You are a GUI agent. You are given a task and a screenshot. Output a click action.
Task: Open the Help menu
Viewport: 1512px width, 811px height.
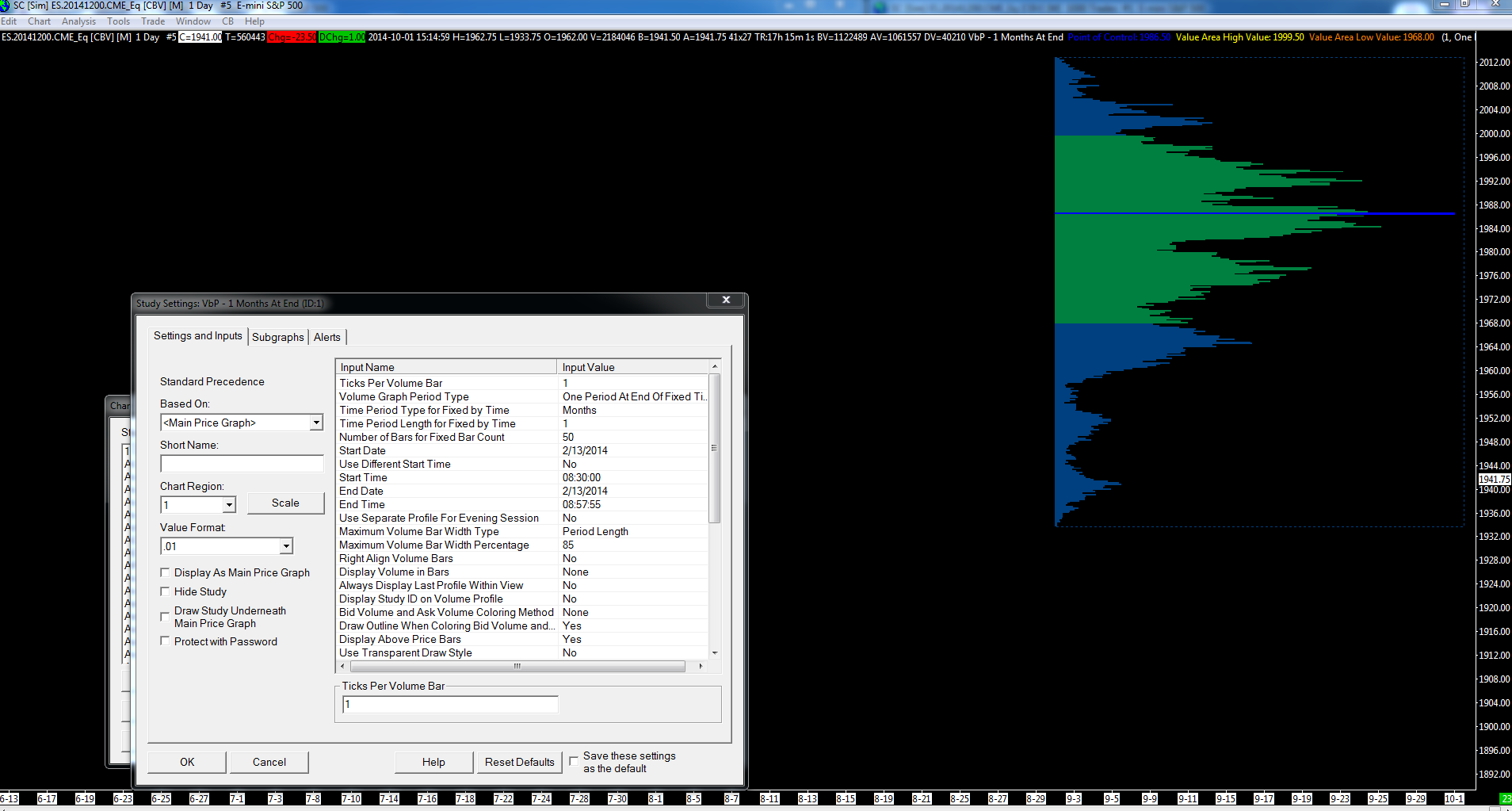(254, 21)
